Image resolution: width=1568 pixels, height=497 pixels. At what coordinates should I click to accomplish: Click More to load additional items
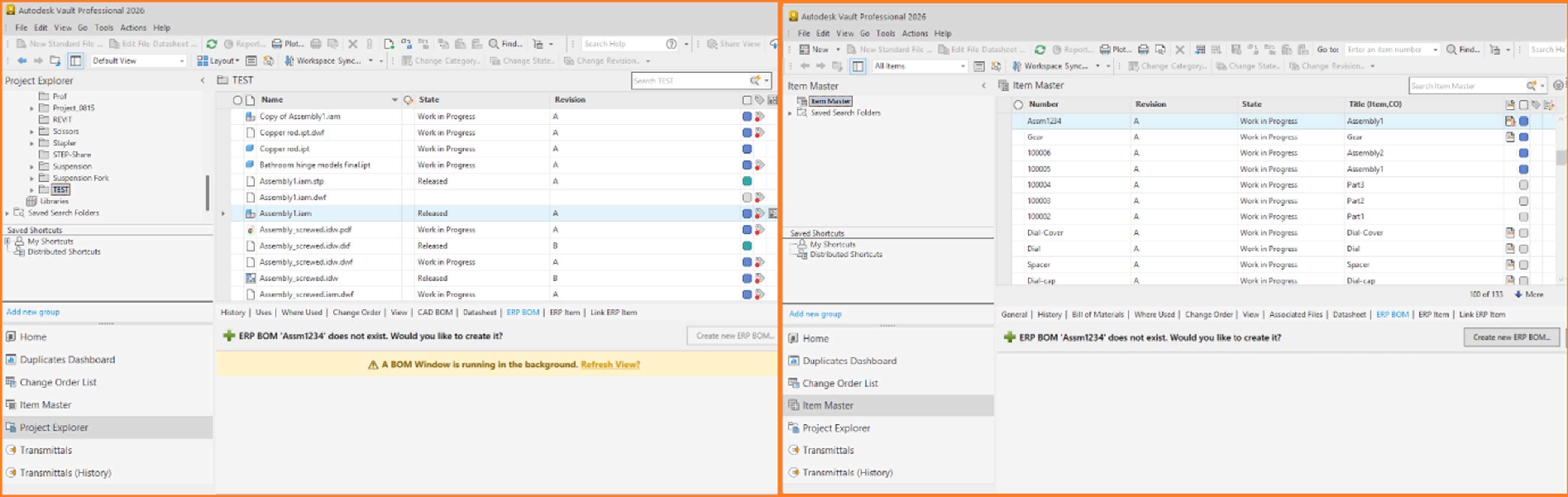coord(1529,294)
